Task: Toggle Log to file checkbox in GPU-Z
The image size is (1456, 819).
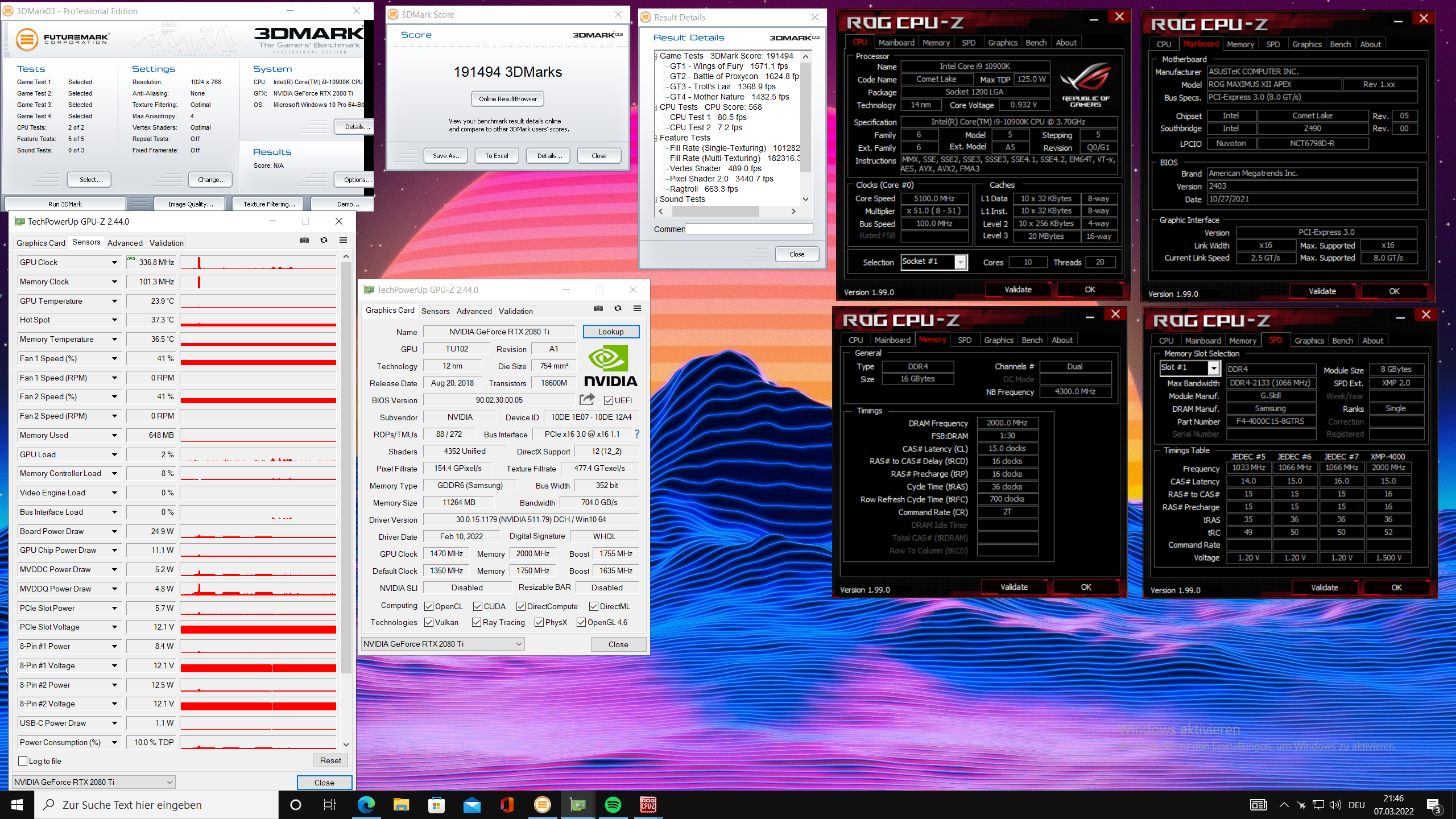Action: (x=23, y=761)
